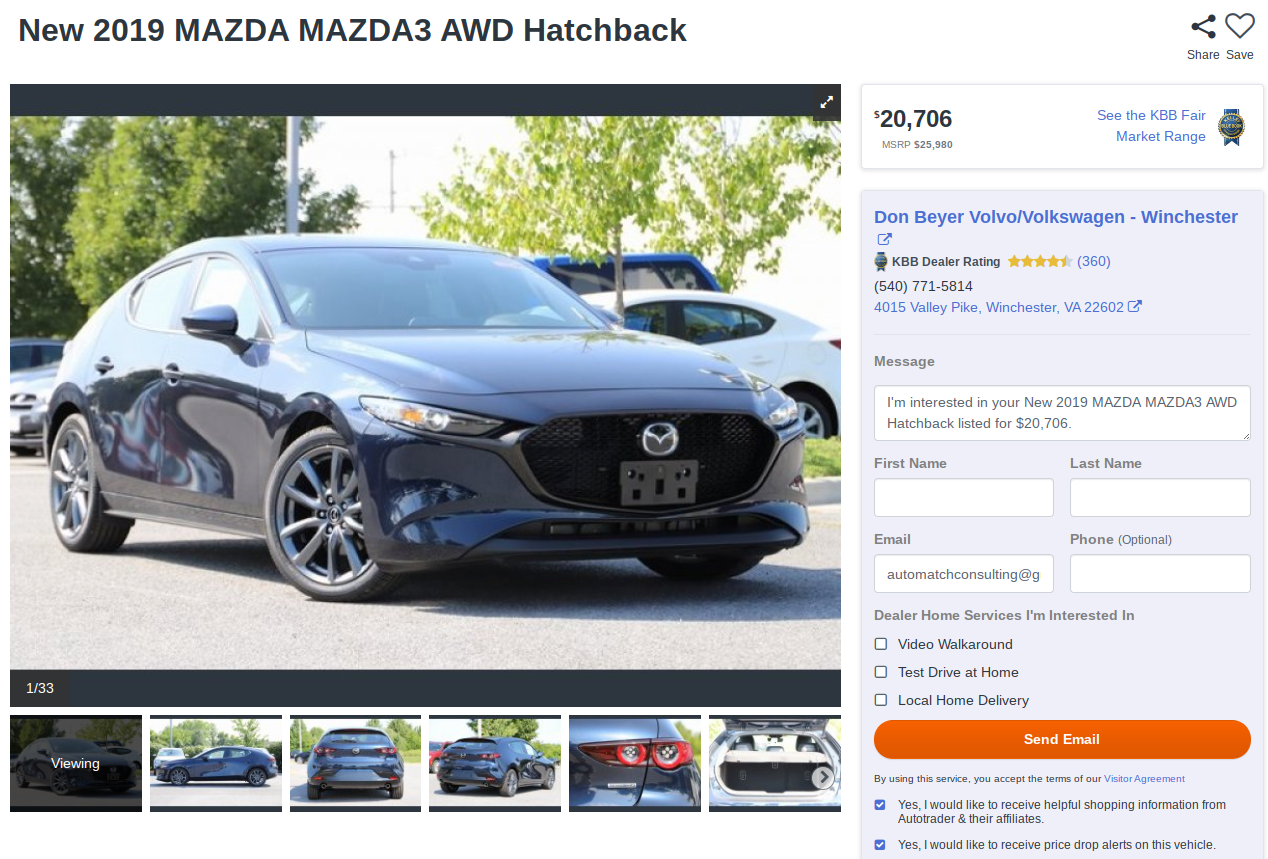Uncheck the Autotrader shopping information checkbox
This screenshot has width=1268, height=859.
pyautogui.click(x=880, y=805)
